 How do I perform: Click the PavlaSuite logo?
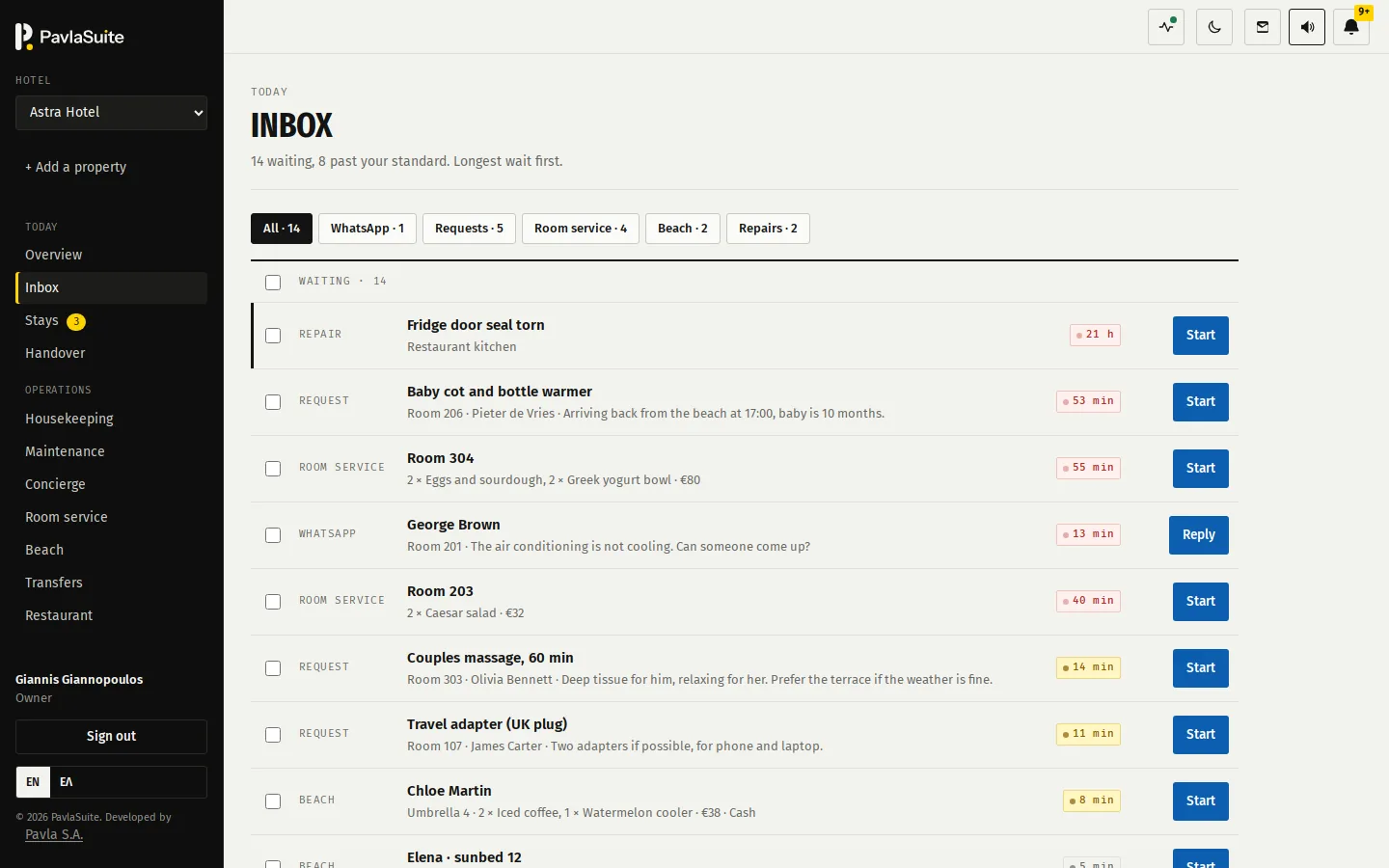tap(69, 37)
